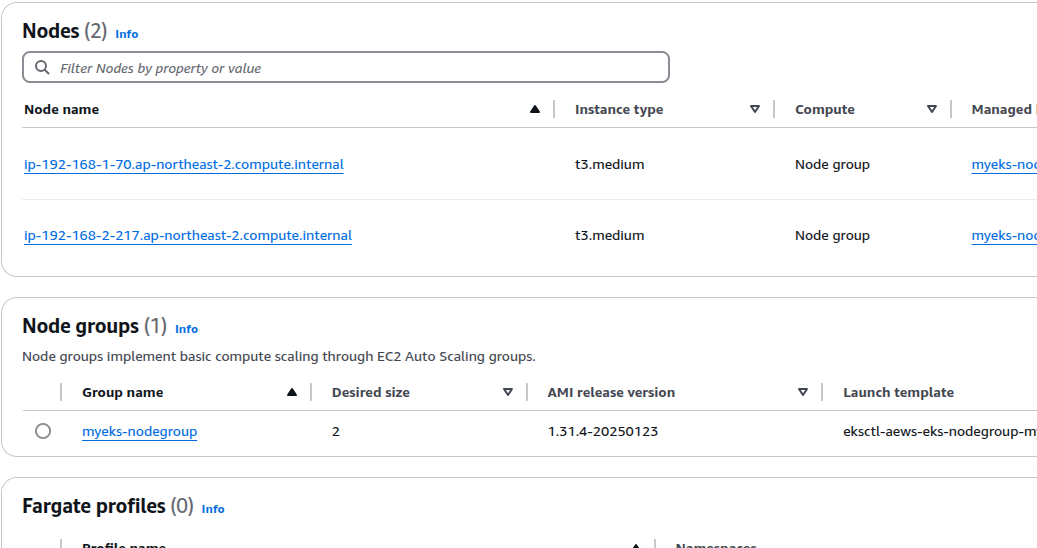The height and width of the screenshot is (548, 1037).
Task: Click the Node name column header
Action: click(x=62, y=110)
